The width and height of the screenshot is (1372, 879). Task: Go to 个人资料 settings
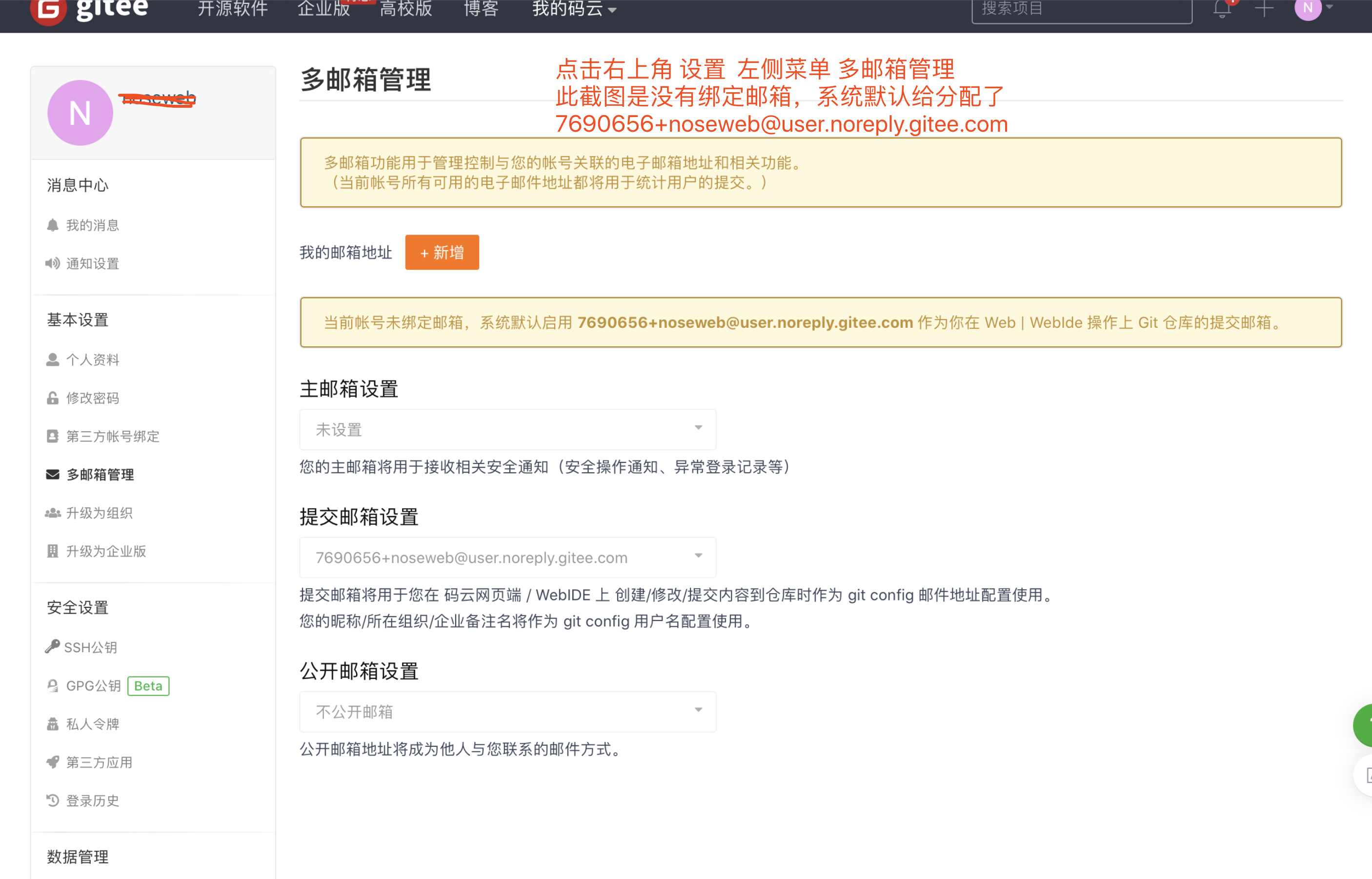93,360
